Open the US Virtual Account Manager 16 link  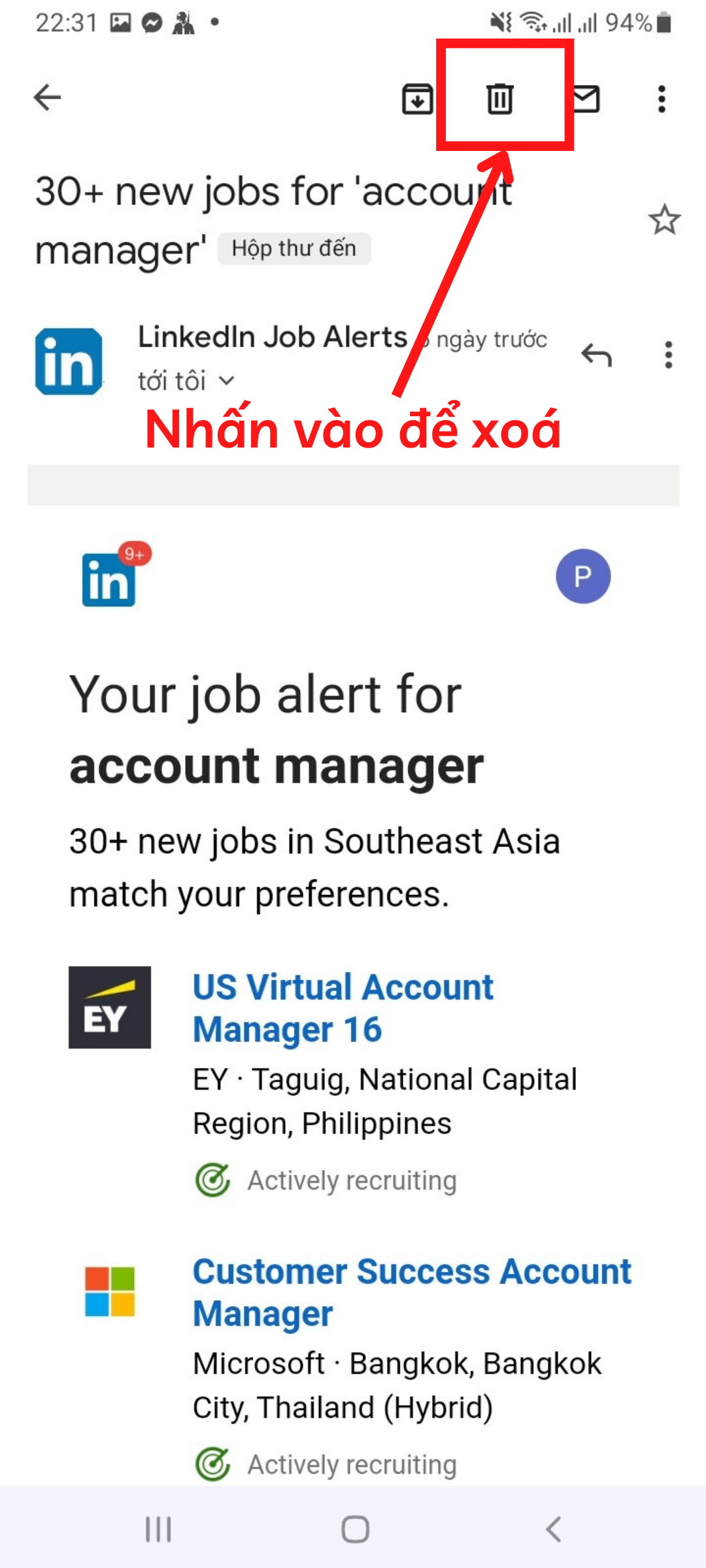point(343,1008)
